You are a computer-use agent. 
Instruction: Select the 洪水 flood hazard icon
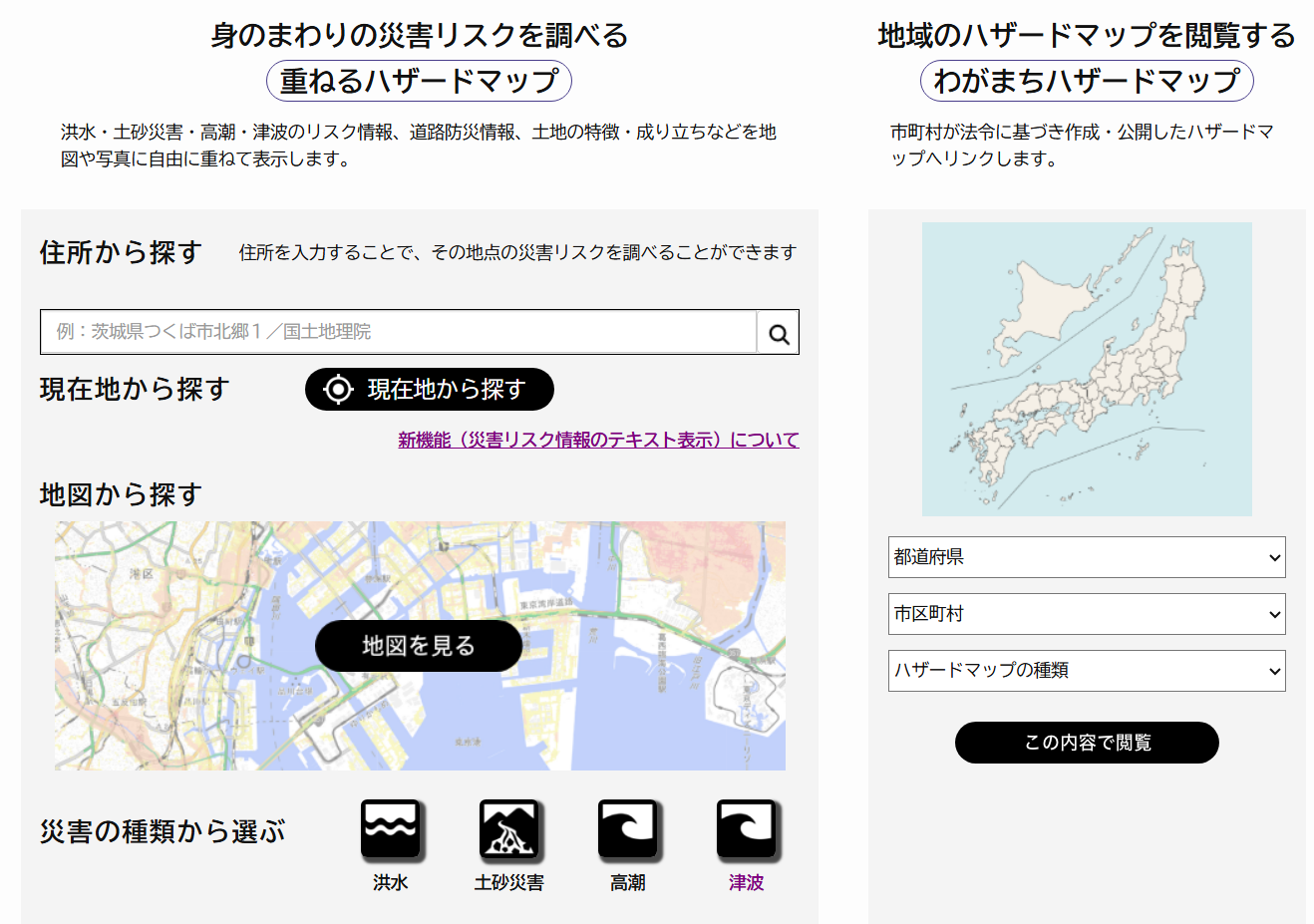tap(391, 829)
